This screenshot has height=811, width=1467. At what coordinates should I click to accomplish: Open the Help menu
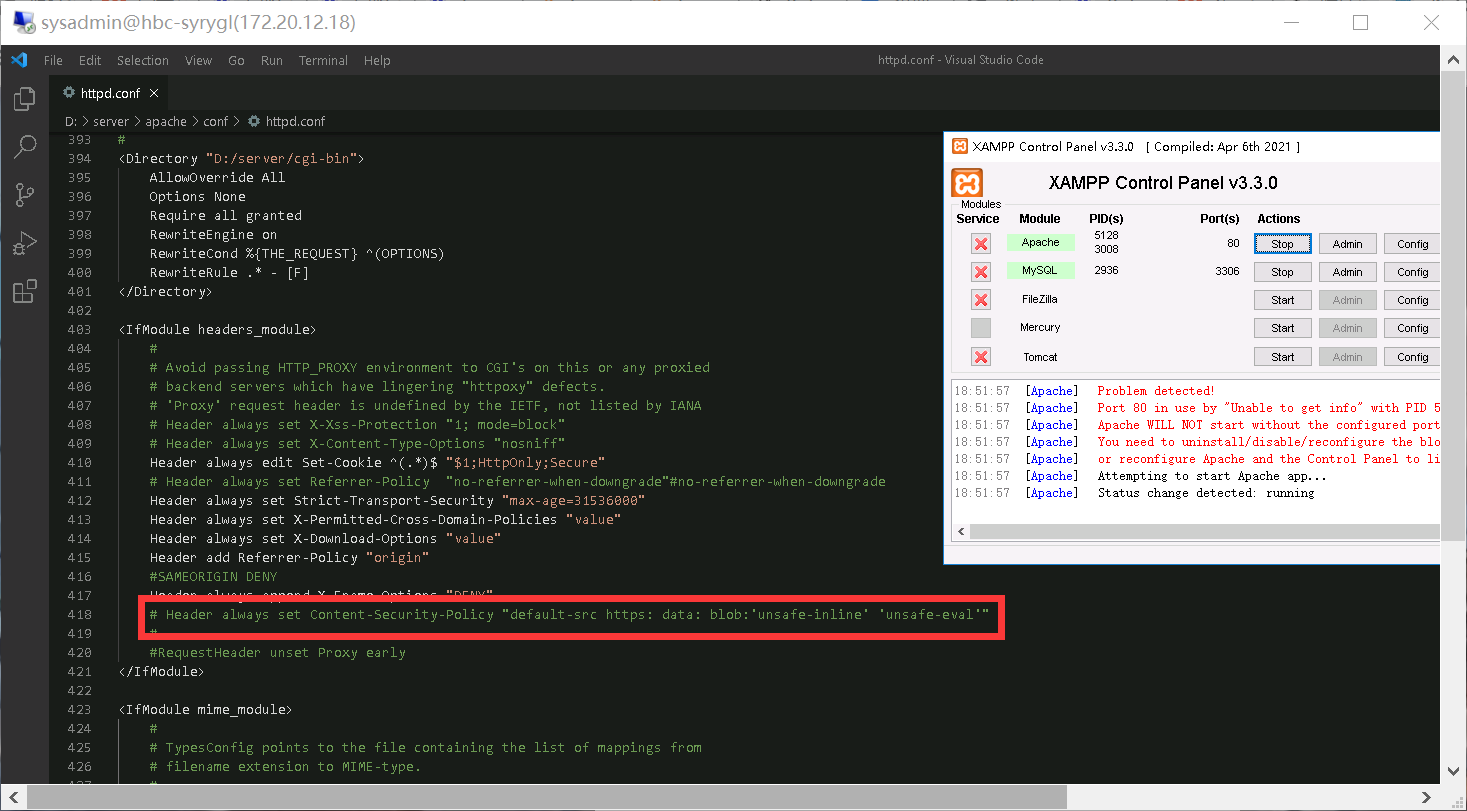tap(377, 60)
